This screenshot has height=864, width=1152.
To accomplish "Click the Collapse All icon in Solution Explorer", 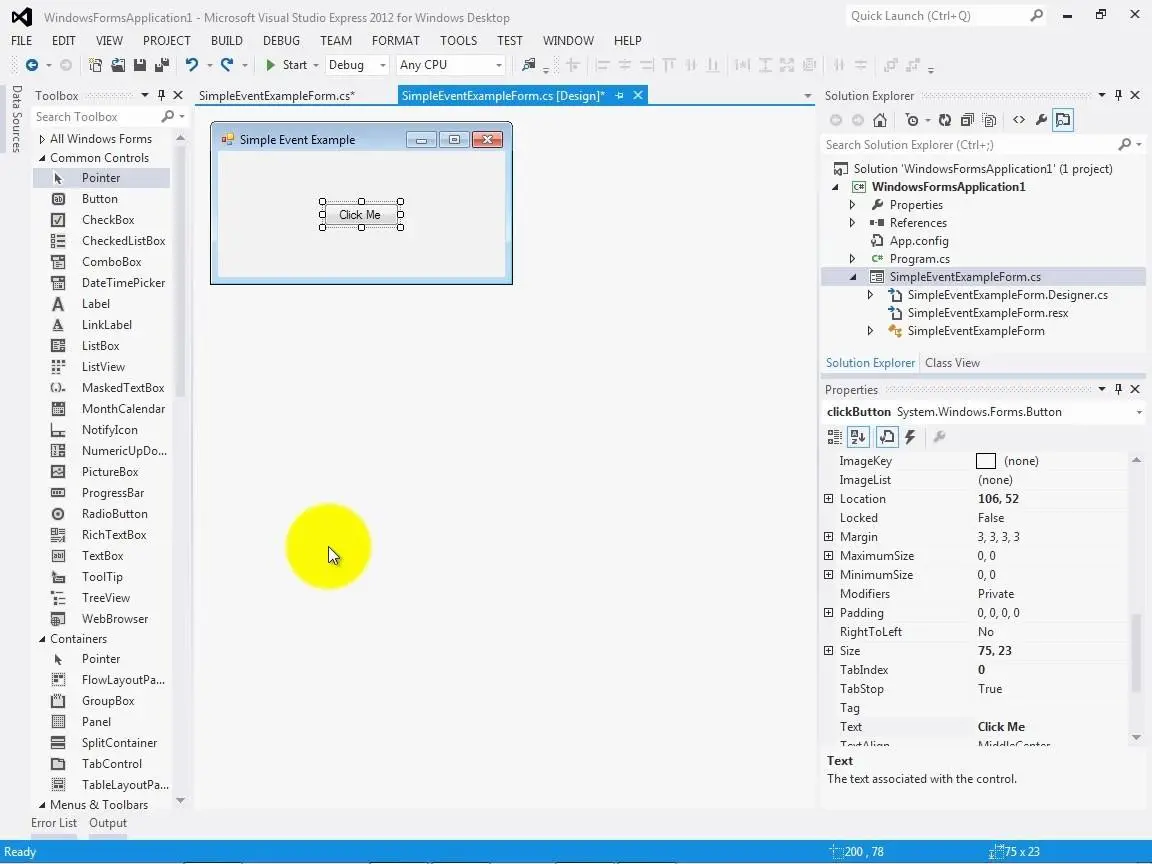I will click(967, 120).
